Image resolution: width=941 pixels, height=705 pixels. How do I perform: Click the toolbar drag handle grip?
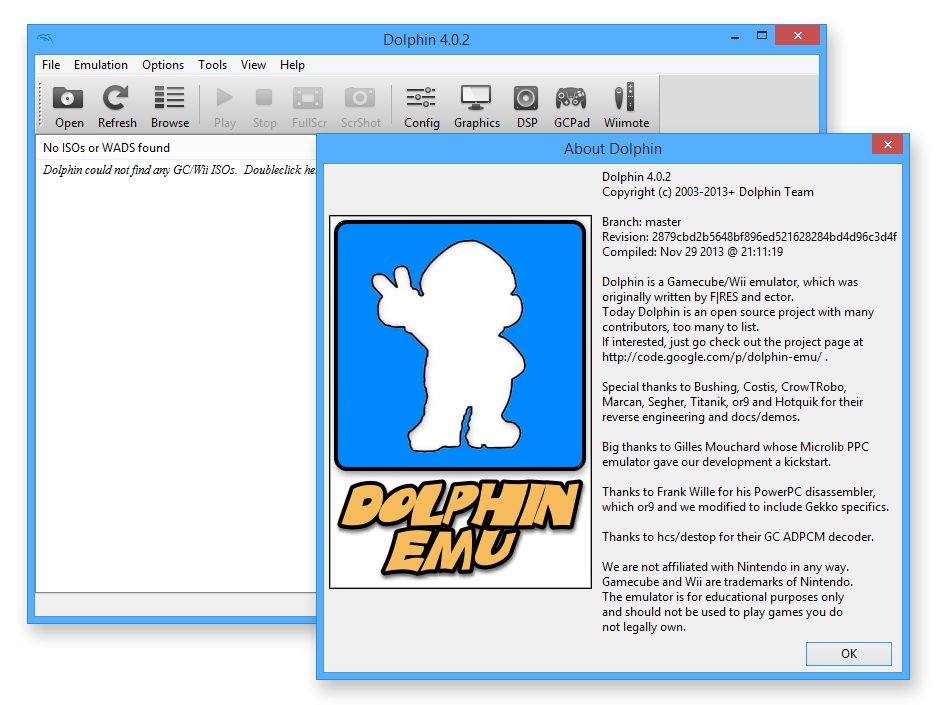click(x=41, y=106)
